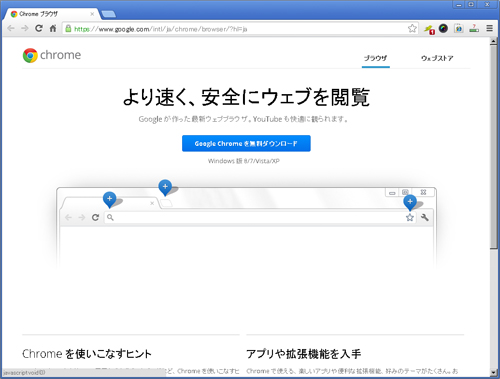The width and height of the screenshot is (500, 379).
Task: Click magnifier icon in illustrated address bar
Action: pos(110,218)
